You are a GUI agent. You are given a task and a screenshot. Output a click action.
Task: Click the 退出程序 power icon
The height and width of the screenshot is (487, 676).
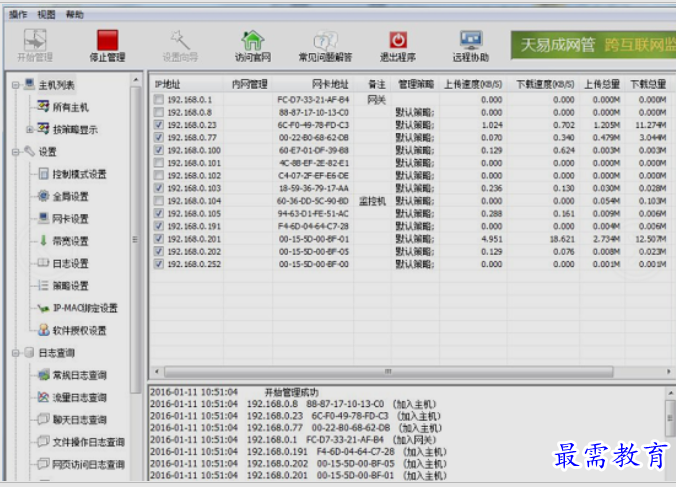(x=397, y=40)
